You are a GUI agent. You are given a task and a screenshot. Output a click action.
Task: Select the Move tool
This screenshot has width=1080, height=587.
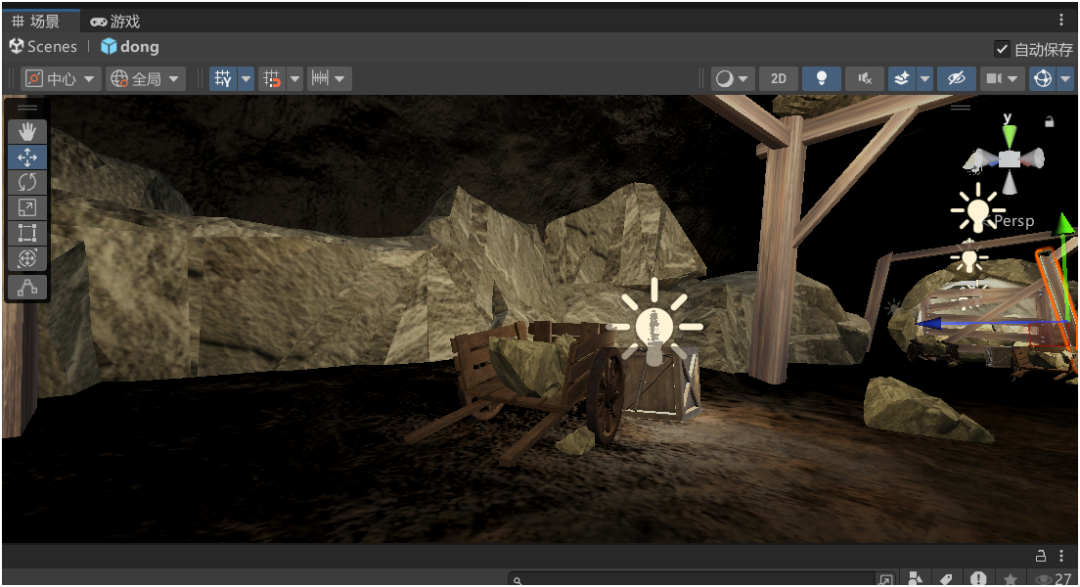coord(27,157)
